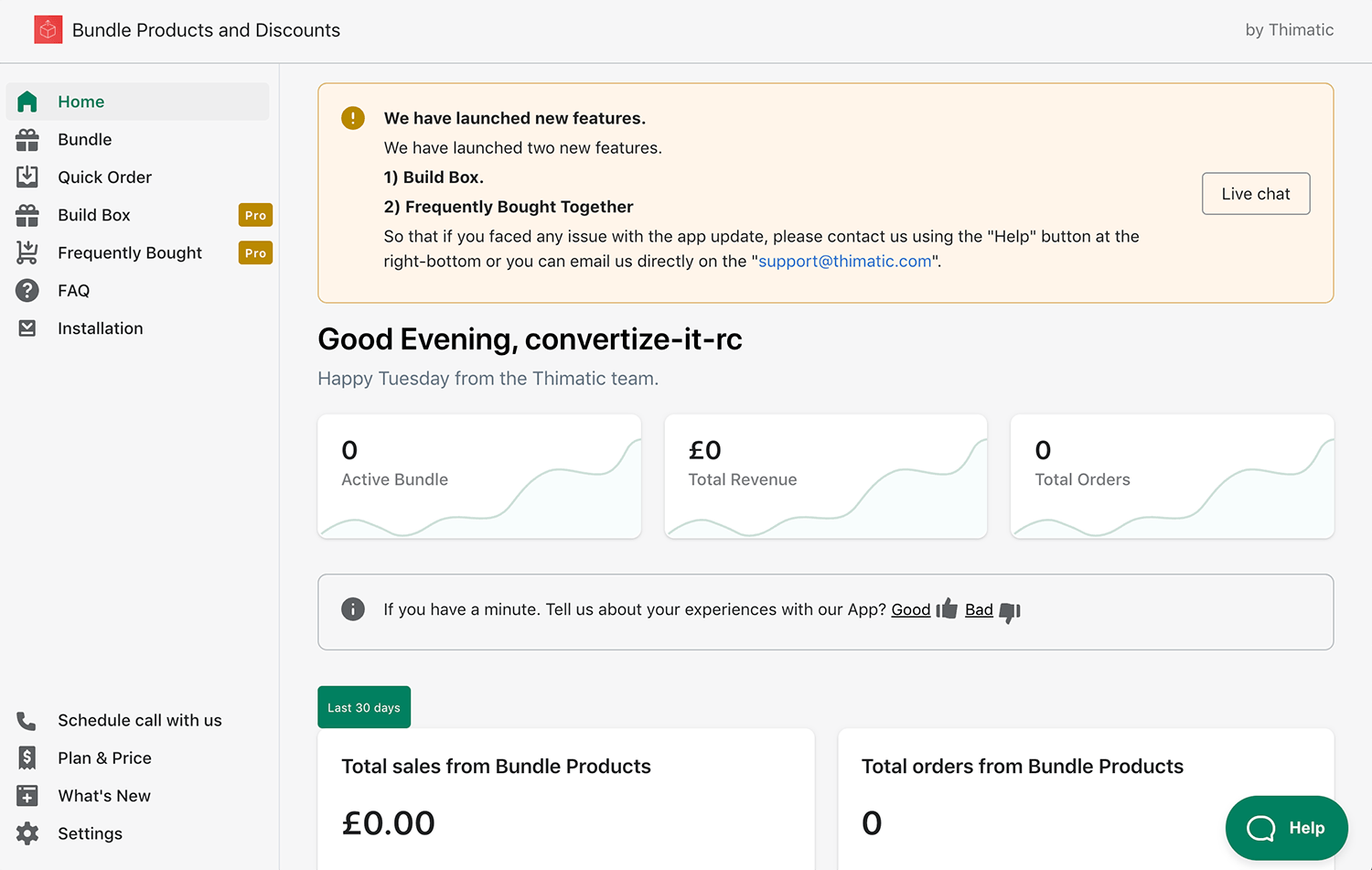Click the Quick Order download icon
Image resolution: width=1372 pixels, height=870 pixels.
tap(27, 177)
